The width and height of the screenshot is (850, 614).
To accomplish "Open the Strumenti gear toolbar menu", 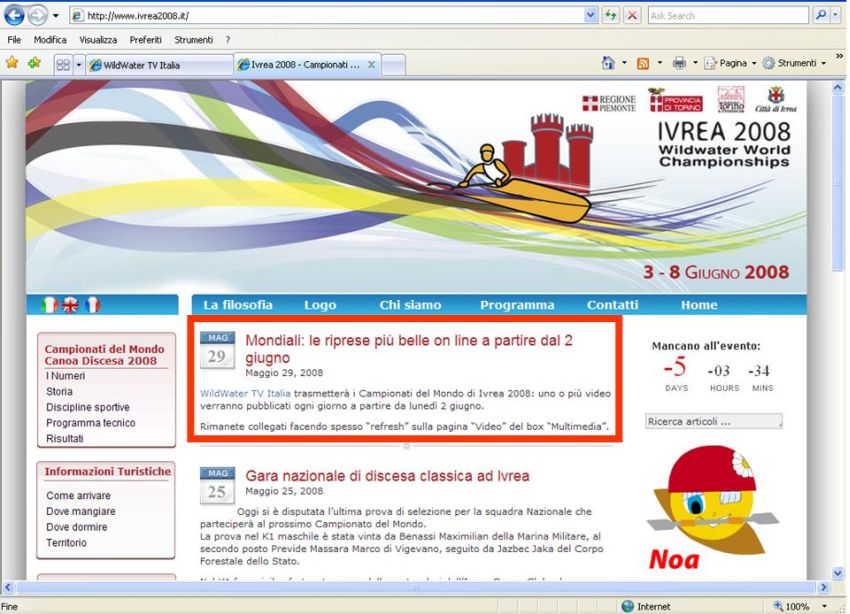I will click(x=795, y=63).
